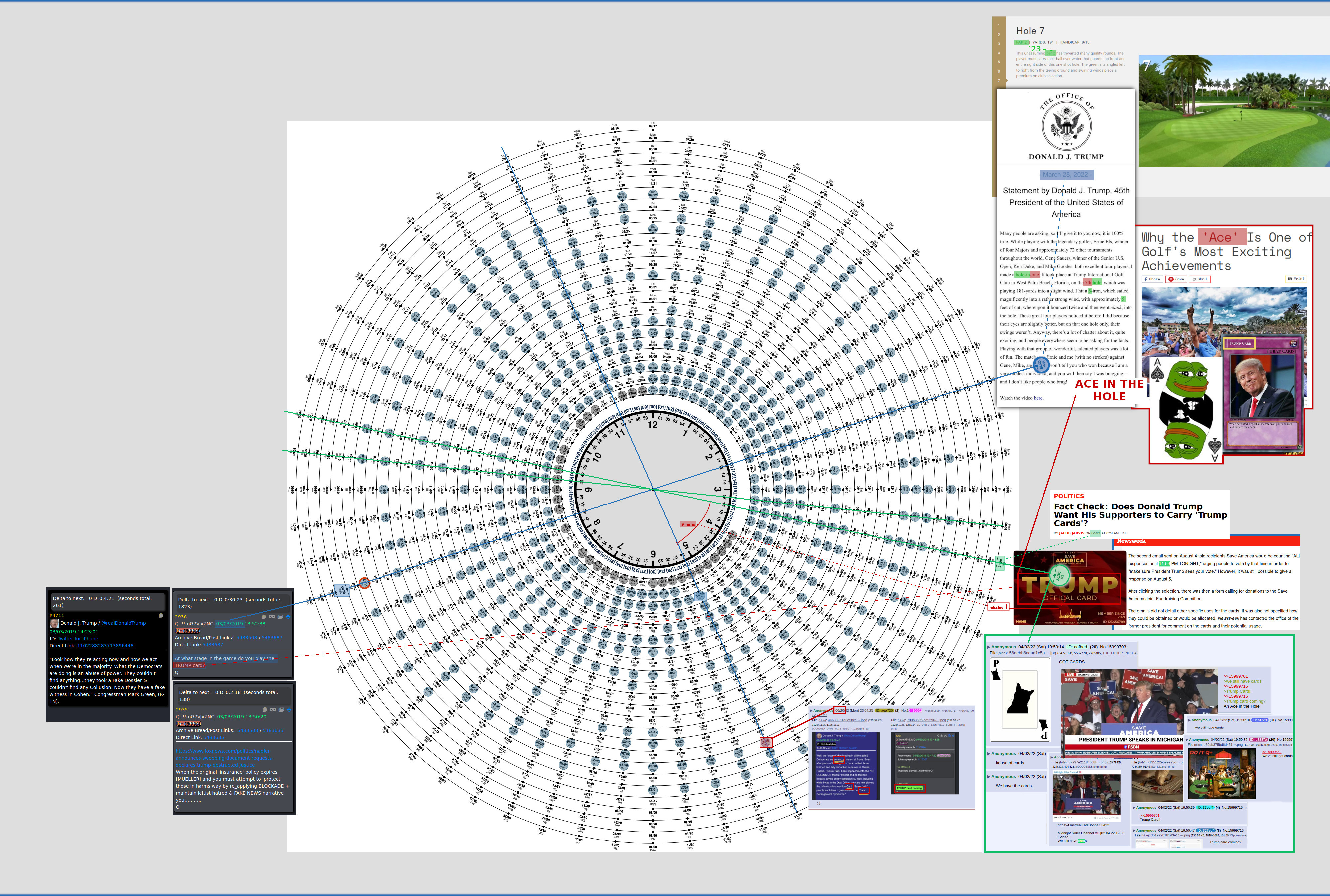Open the Trump Official Card image
The height and width of the screenshot is (896, 1330).
pyautogui.click(x=1069, y=589)
